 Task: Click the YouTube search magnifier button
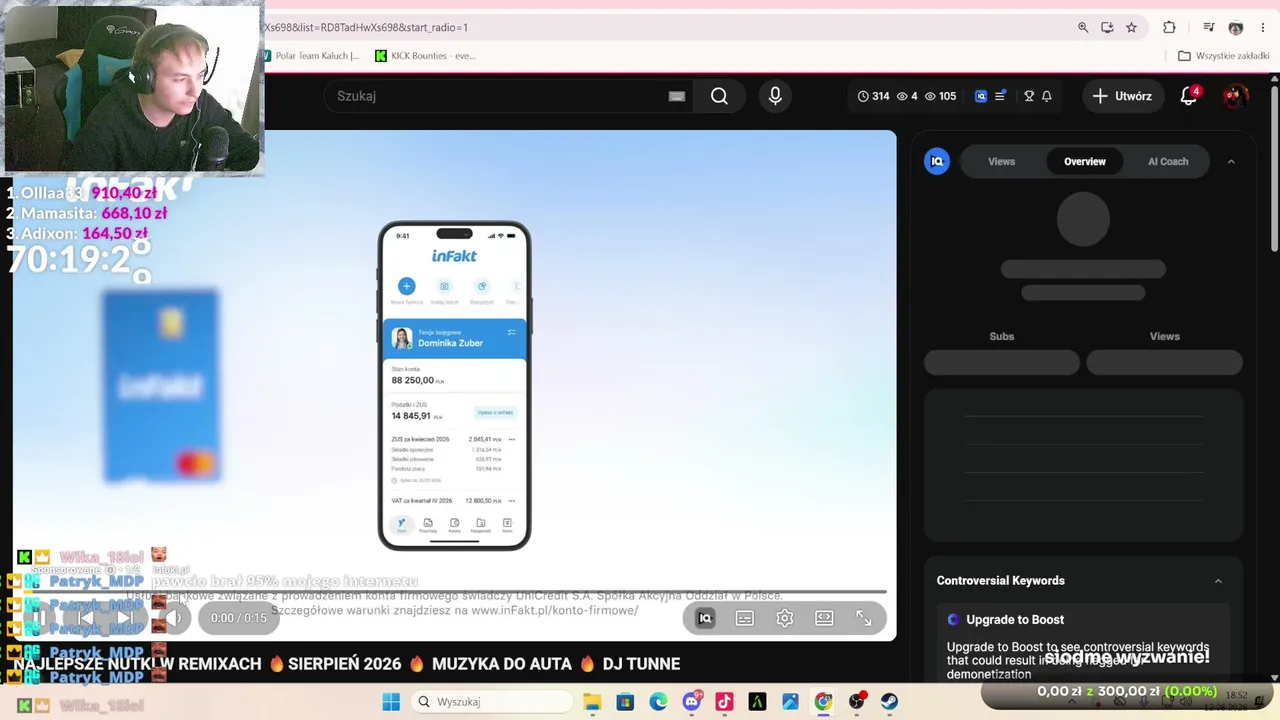pyautogui.click(x=719, y=96)
